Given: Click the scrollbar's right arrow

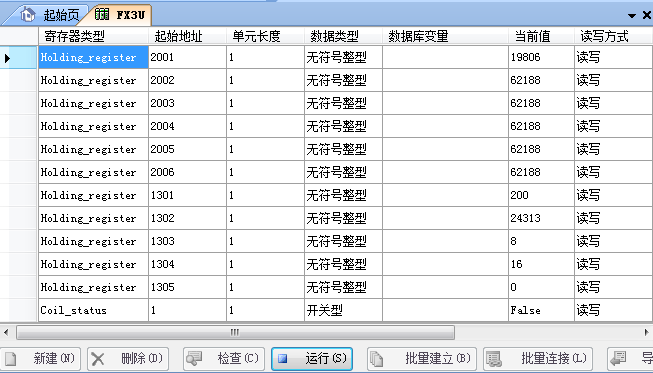Looking at the screenshot, I should point(647,332).
